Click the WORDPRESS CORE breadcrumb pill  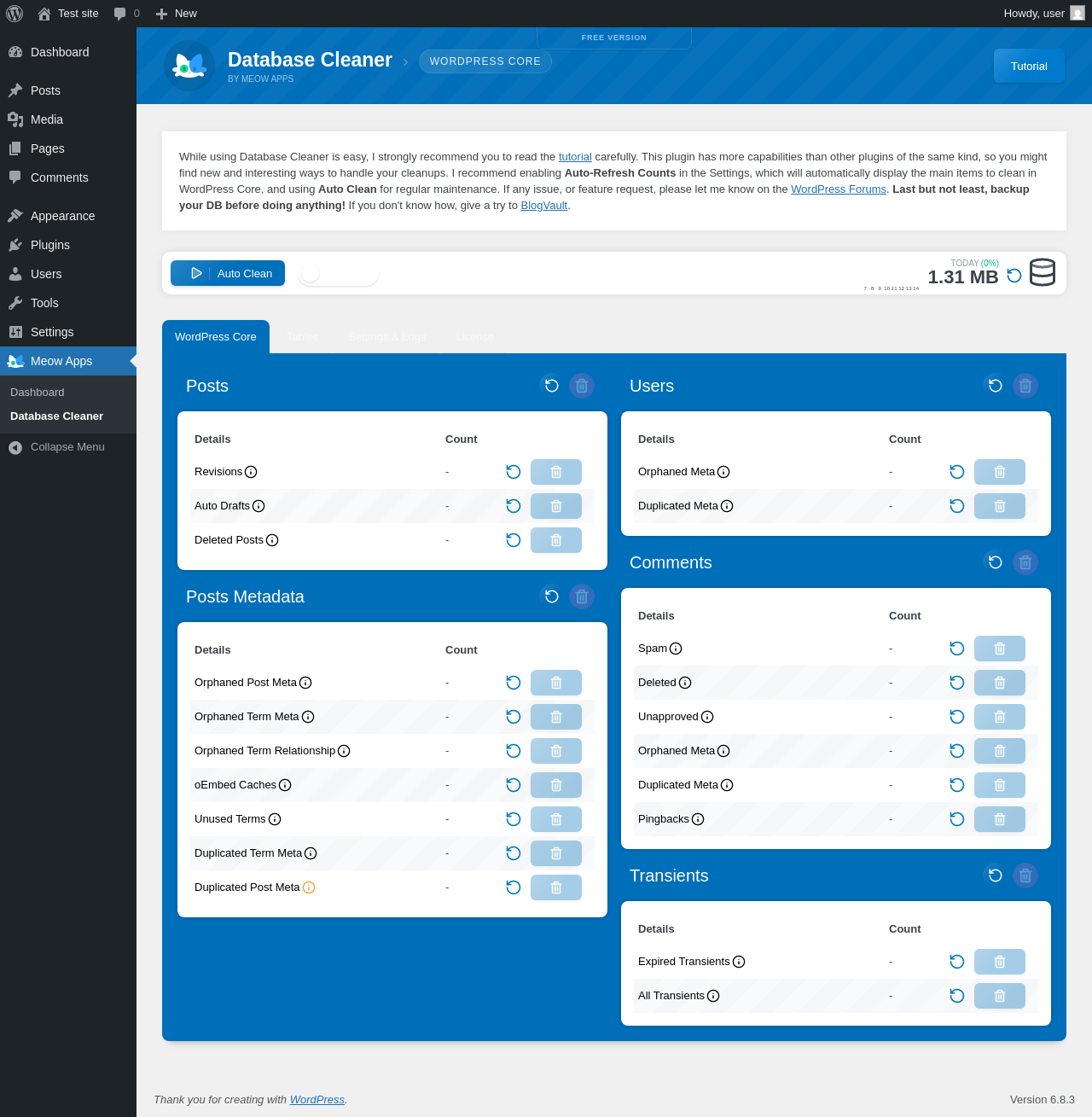[485, 61]
